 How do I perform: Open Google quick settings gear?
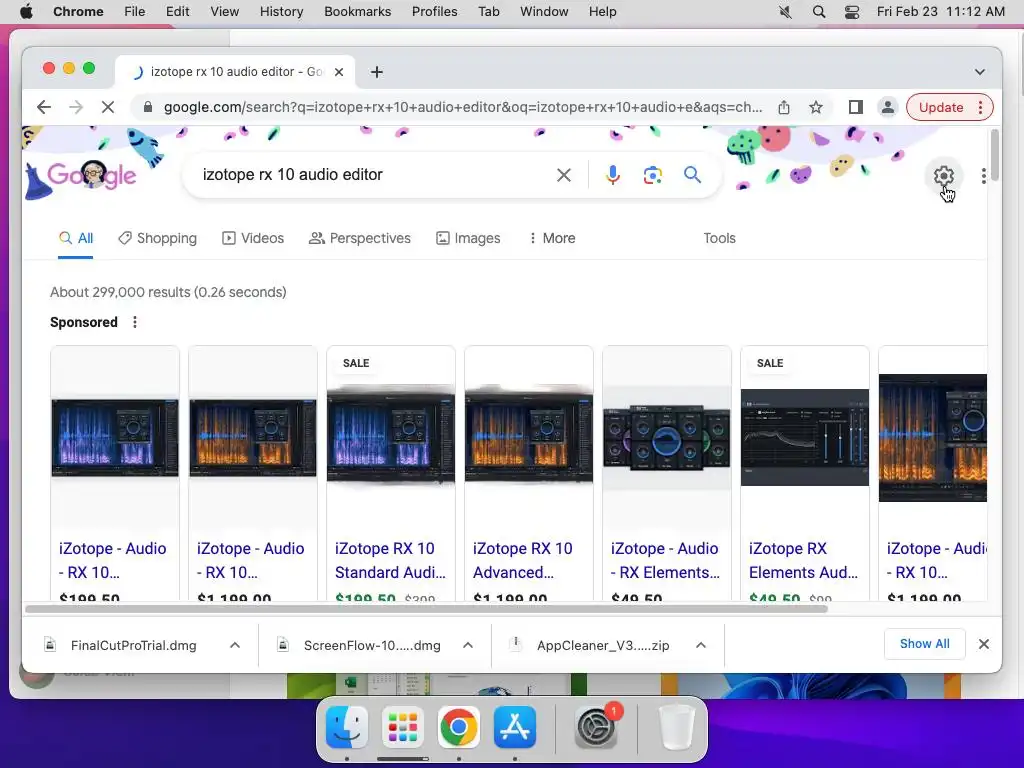pos(944,175)
